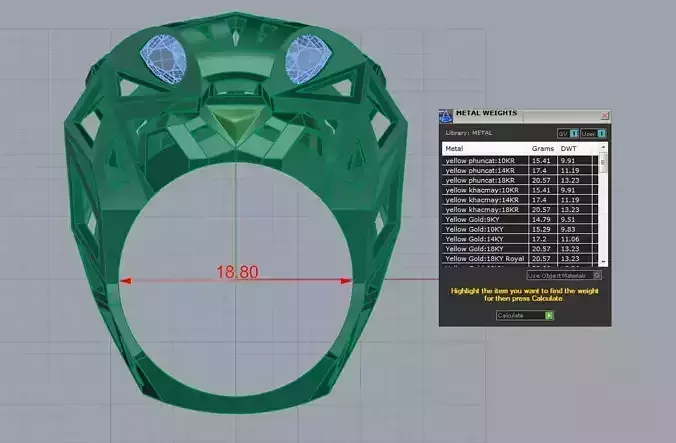Image resolution: width=676 pixels, height=443 pixels.
Task: Click the 9.83 DWT cell
Action: 575,229
